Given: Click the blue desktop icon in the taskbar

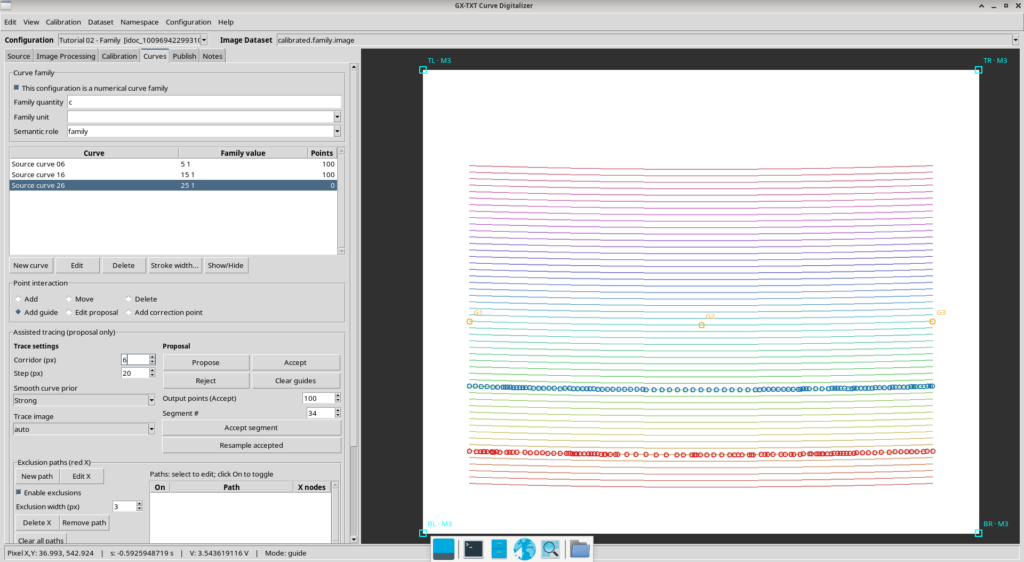Looking at the screenshot, I should 443,549.
